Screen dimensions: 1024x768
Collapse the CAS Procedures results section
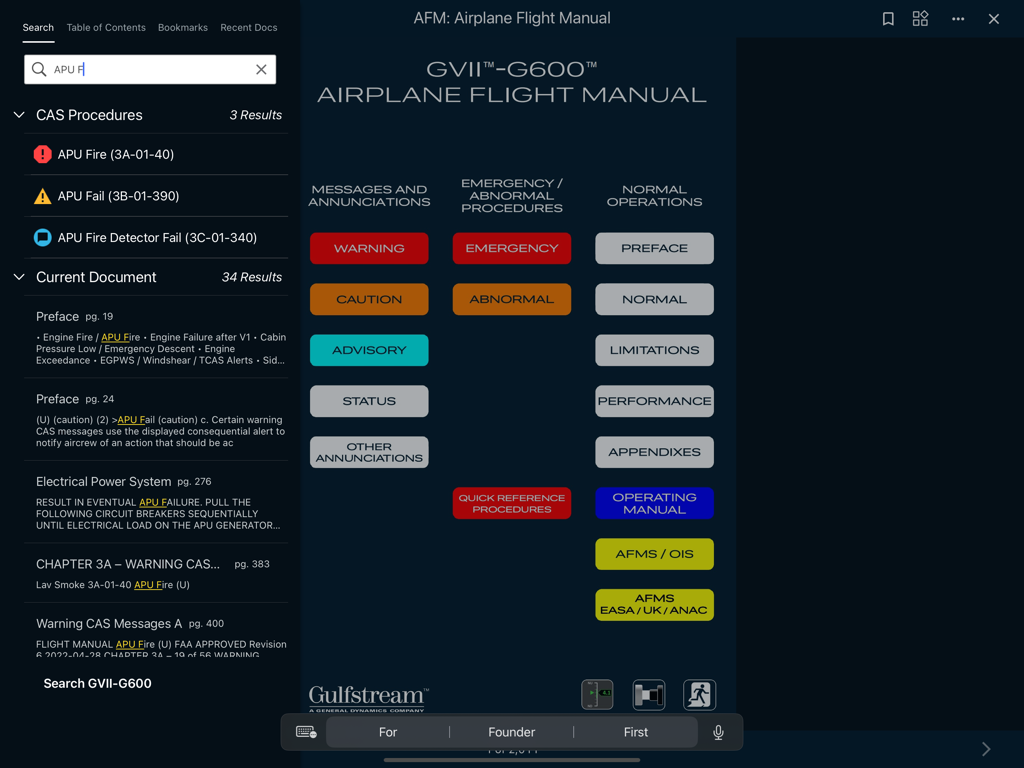[x=18, y=114]
